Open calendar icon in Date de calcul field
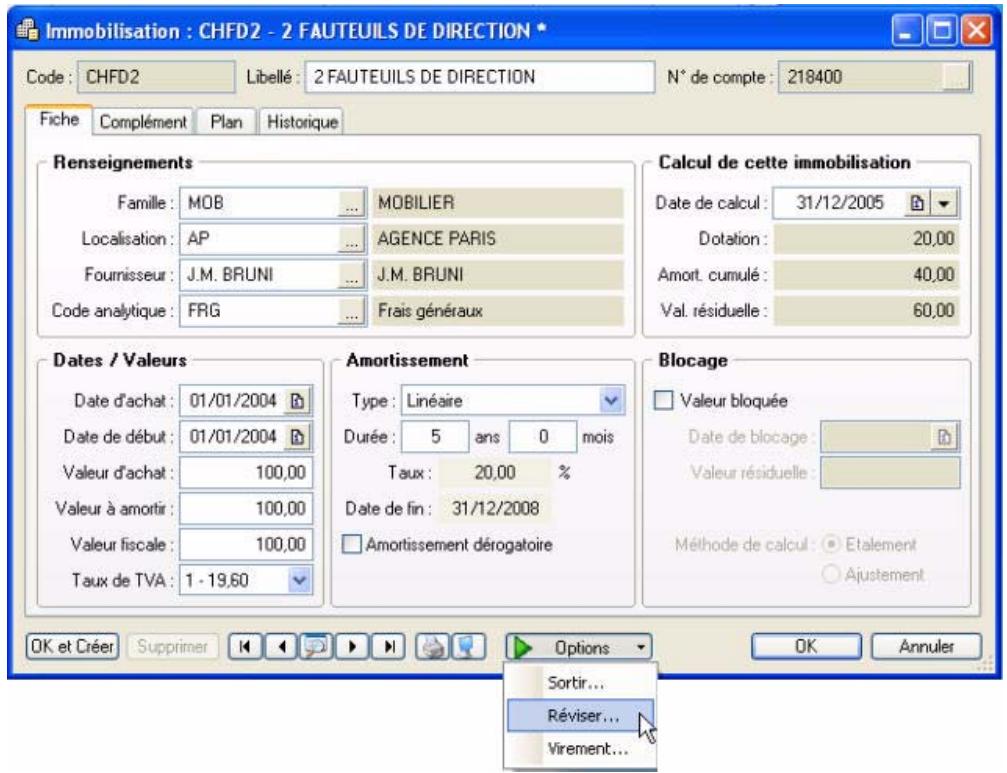This screenshot has height=773, width=1007. [917, 203]
